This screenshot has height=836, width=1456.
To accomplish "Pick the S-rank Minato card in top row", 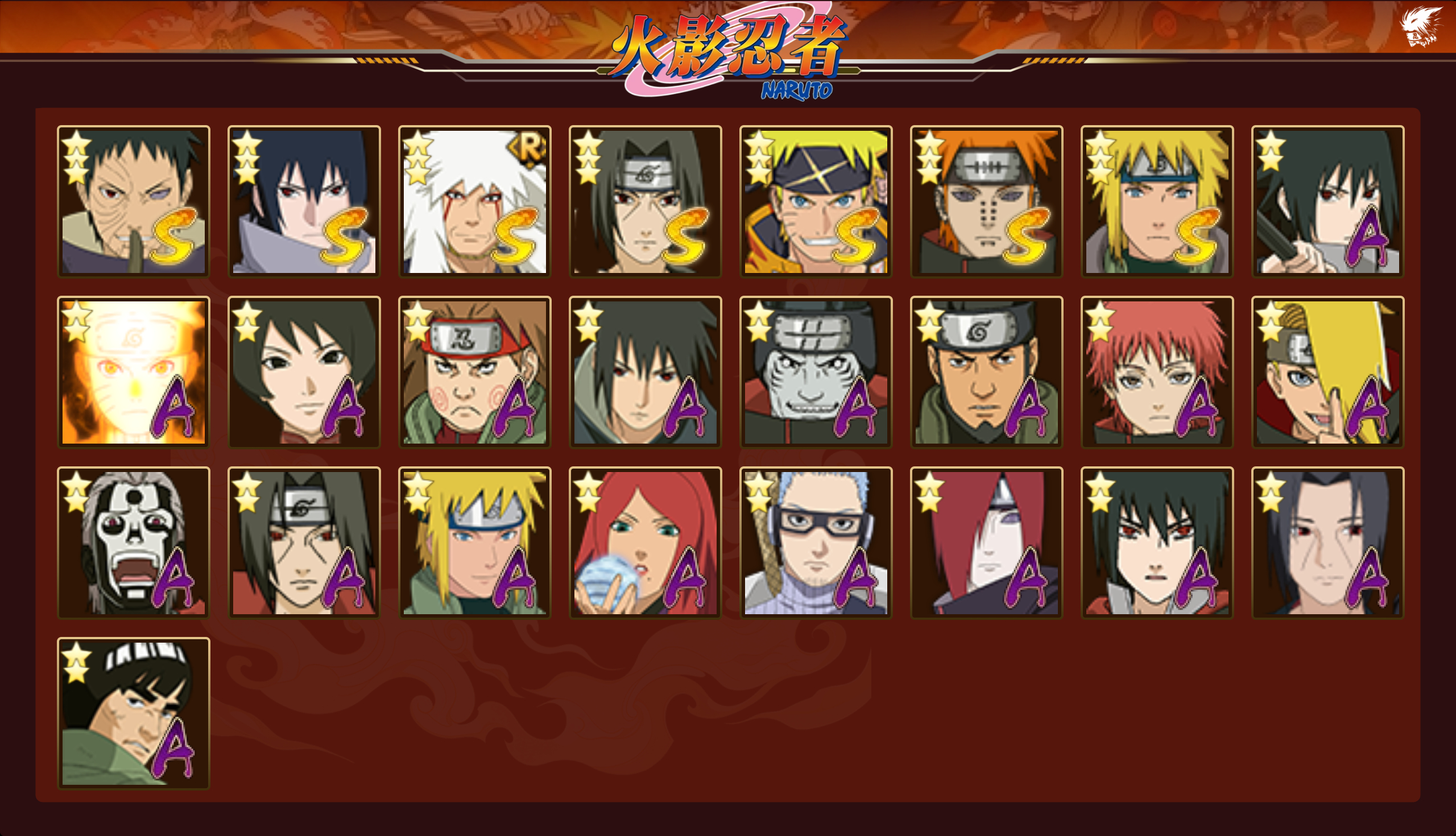I will tap(1157, 201).
